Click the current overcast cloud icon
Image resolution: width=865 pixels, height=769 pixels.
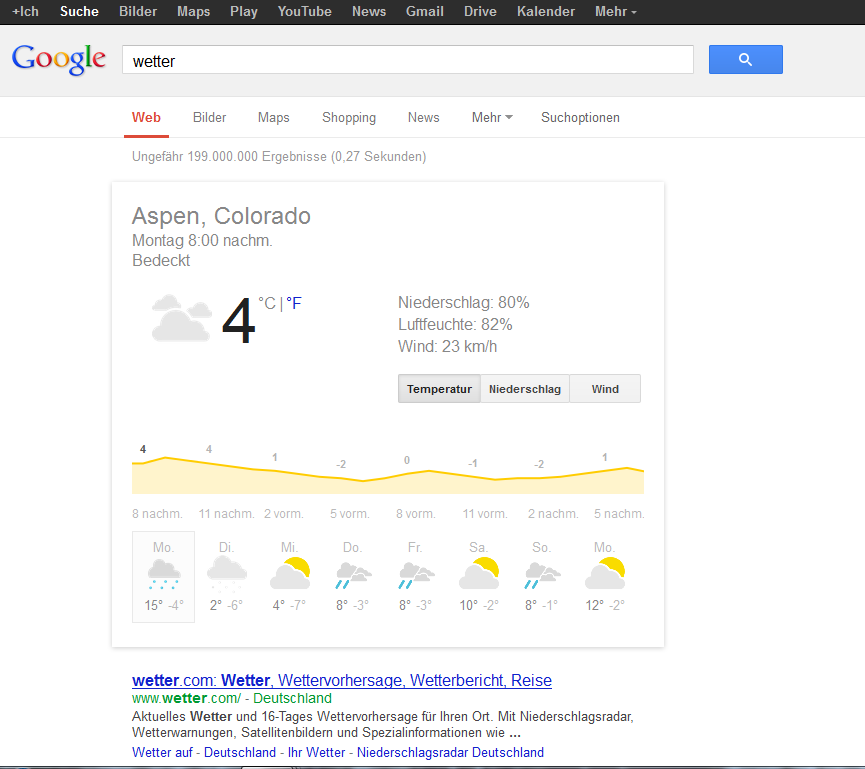pos(181,318)
